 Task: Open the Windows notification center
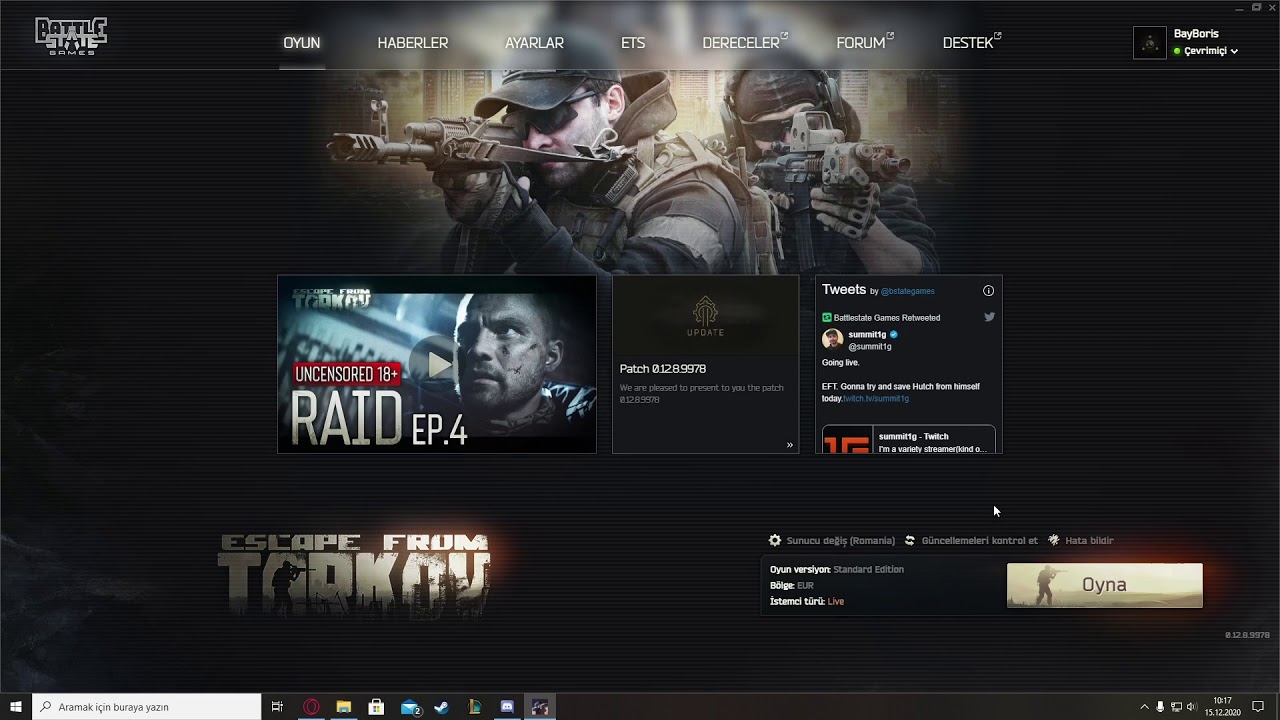1258,707
